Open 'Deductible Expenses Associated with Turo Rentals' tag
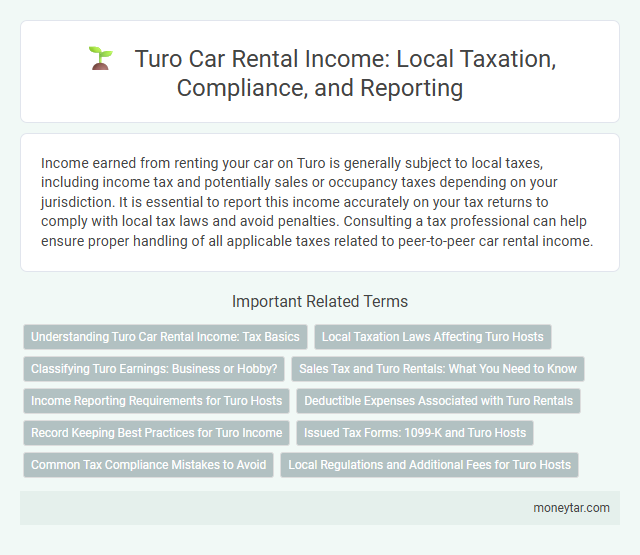The width and height of the screenshot is (640, 555). pyautogui.click(x=438, y=401)
